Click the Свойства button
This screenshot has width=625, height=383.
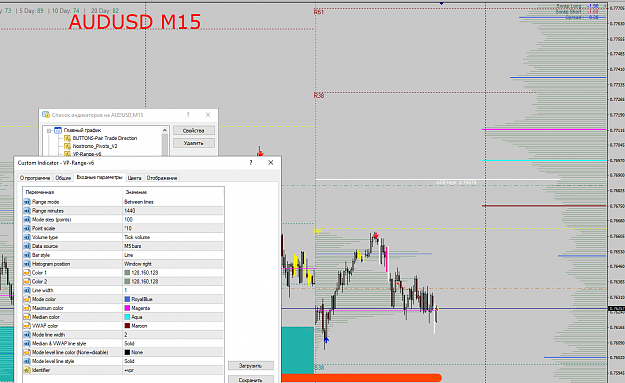(x=194, y=131)
